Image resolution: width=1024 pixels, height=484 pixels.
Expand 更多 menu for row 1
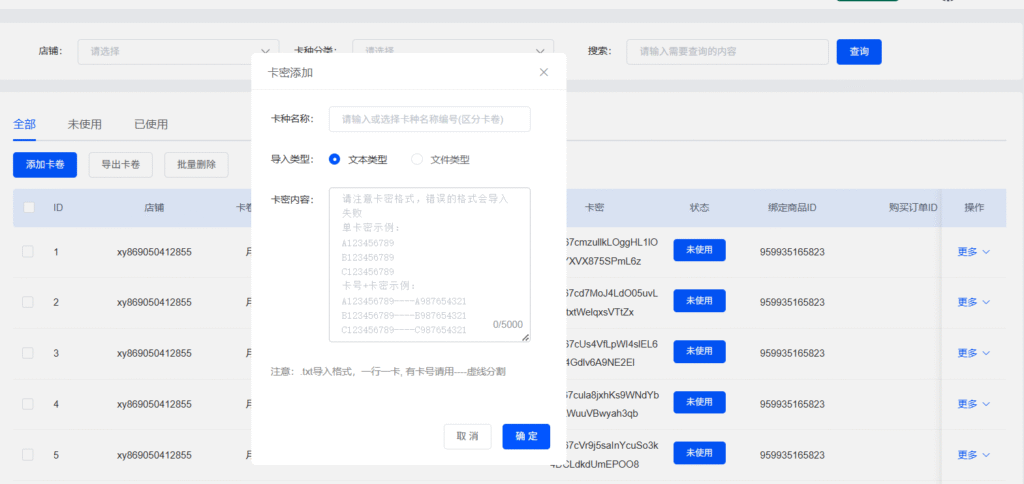click(x=974, y=251)
